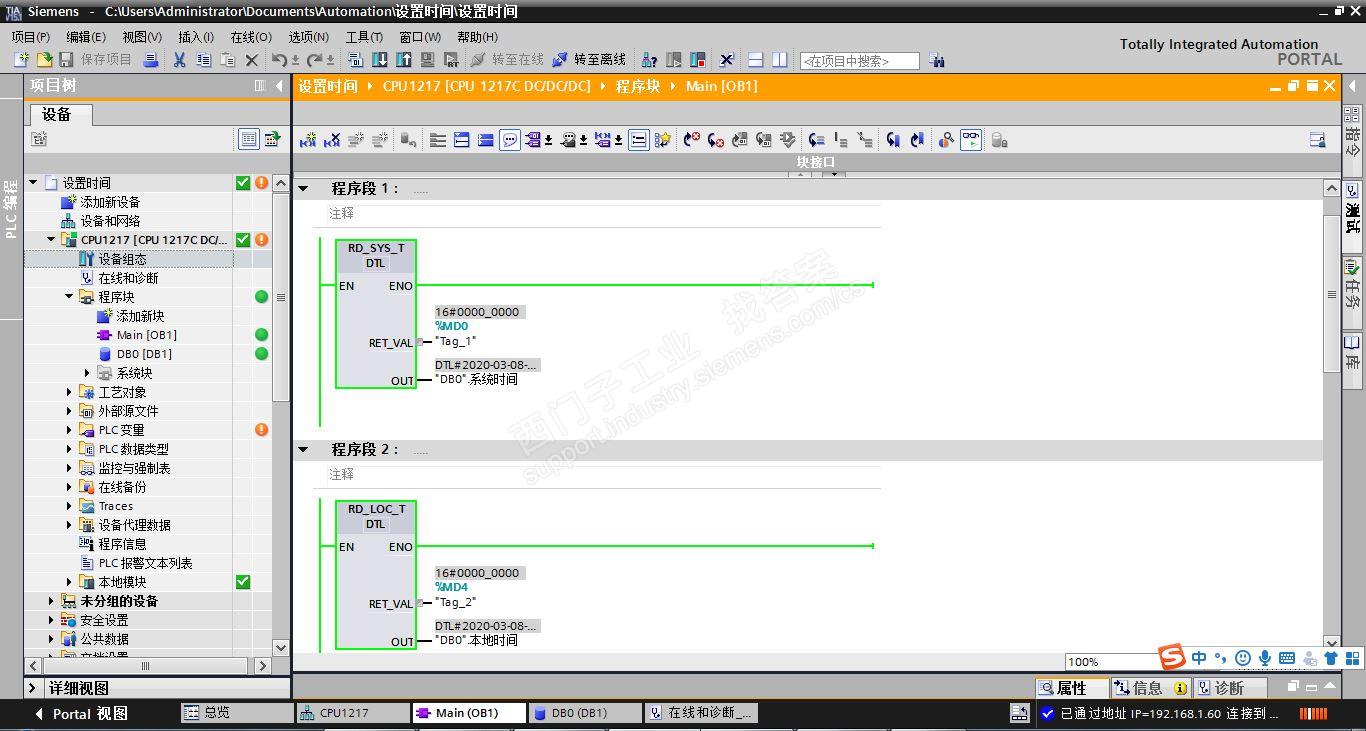1366x731 pixels.
Task: Collapse the CPU1217 device node
Action: click(x=51, y=240)
